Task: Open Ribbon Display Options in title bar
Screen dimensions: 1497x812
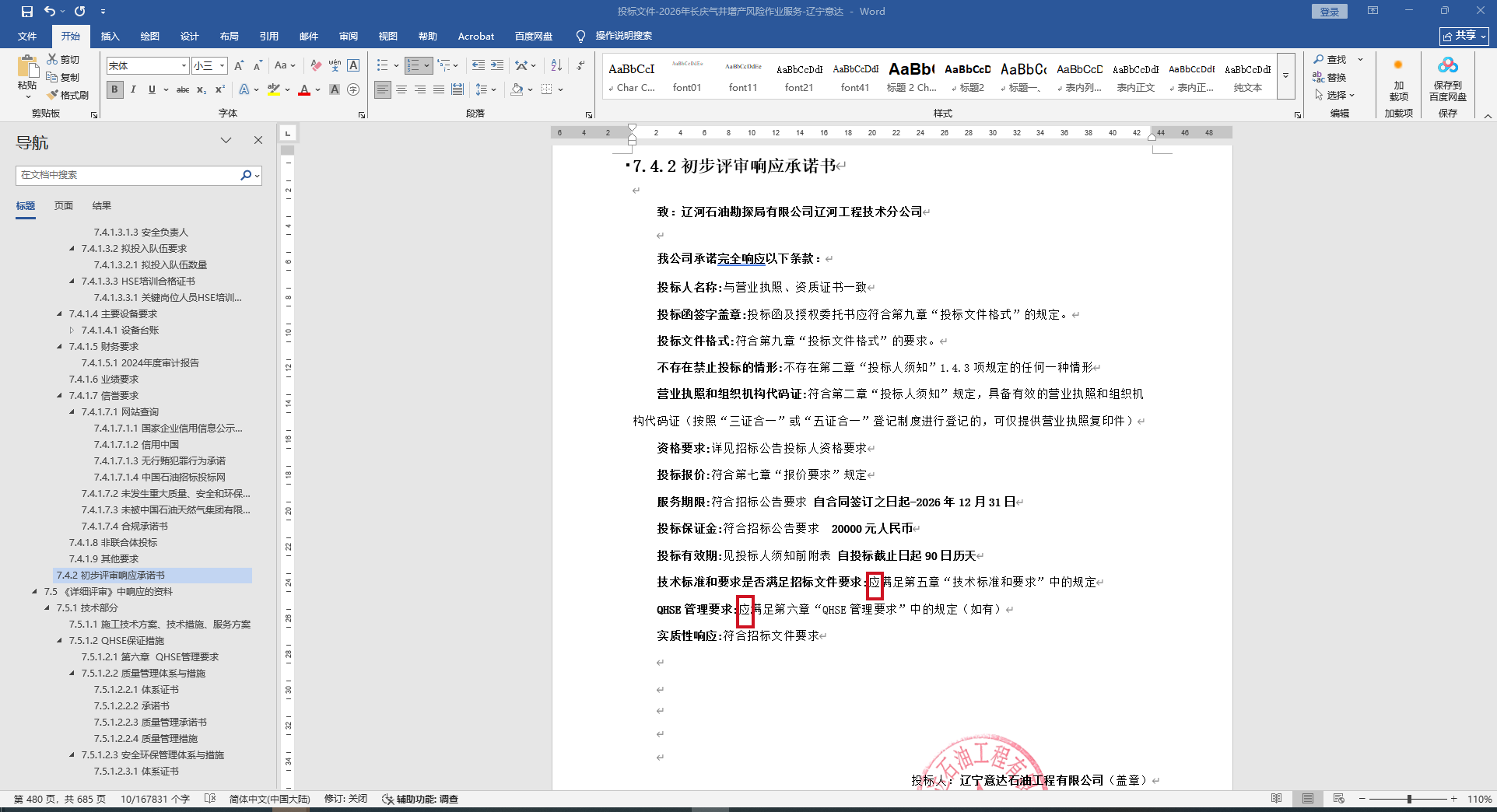Action: coord(1373,11)
